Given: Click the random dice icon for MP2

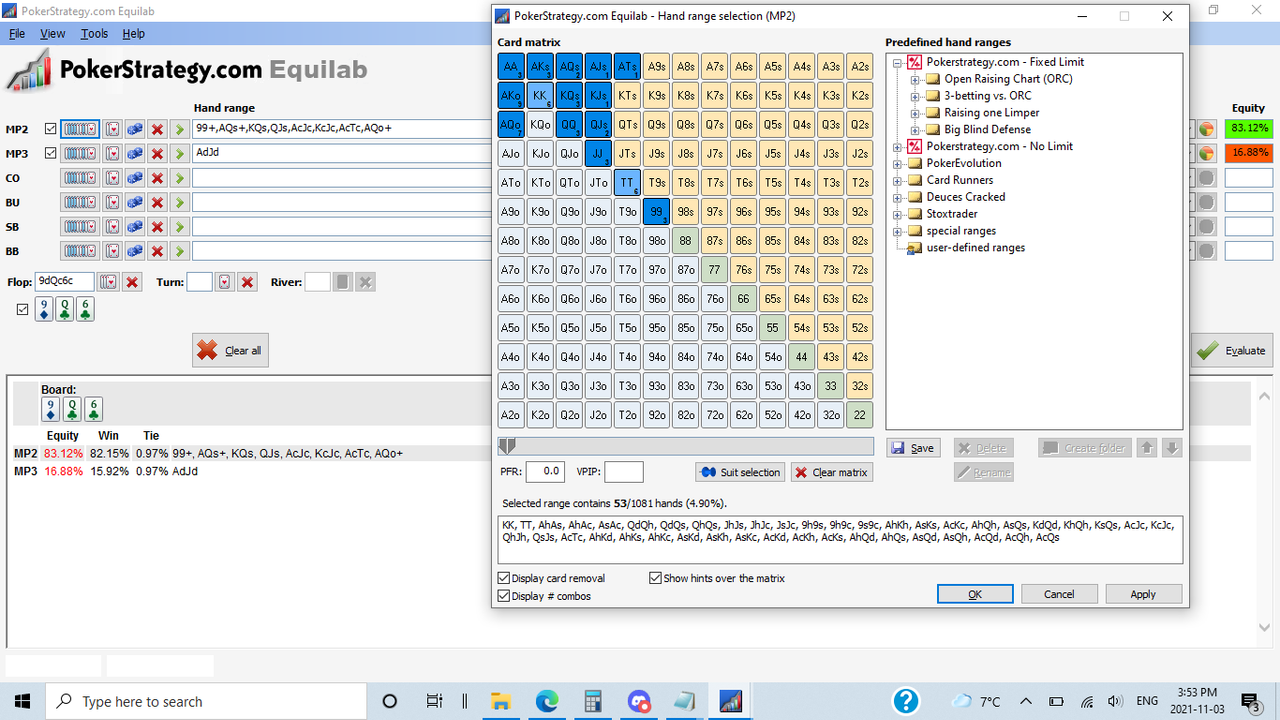Looking at the screenshot, I should click(x=134, y=129).
